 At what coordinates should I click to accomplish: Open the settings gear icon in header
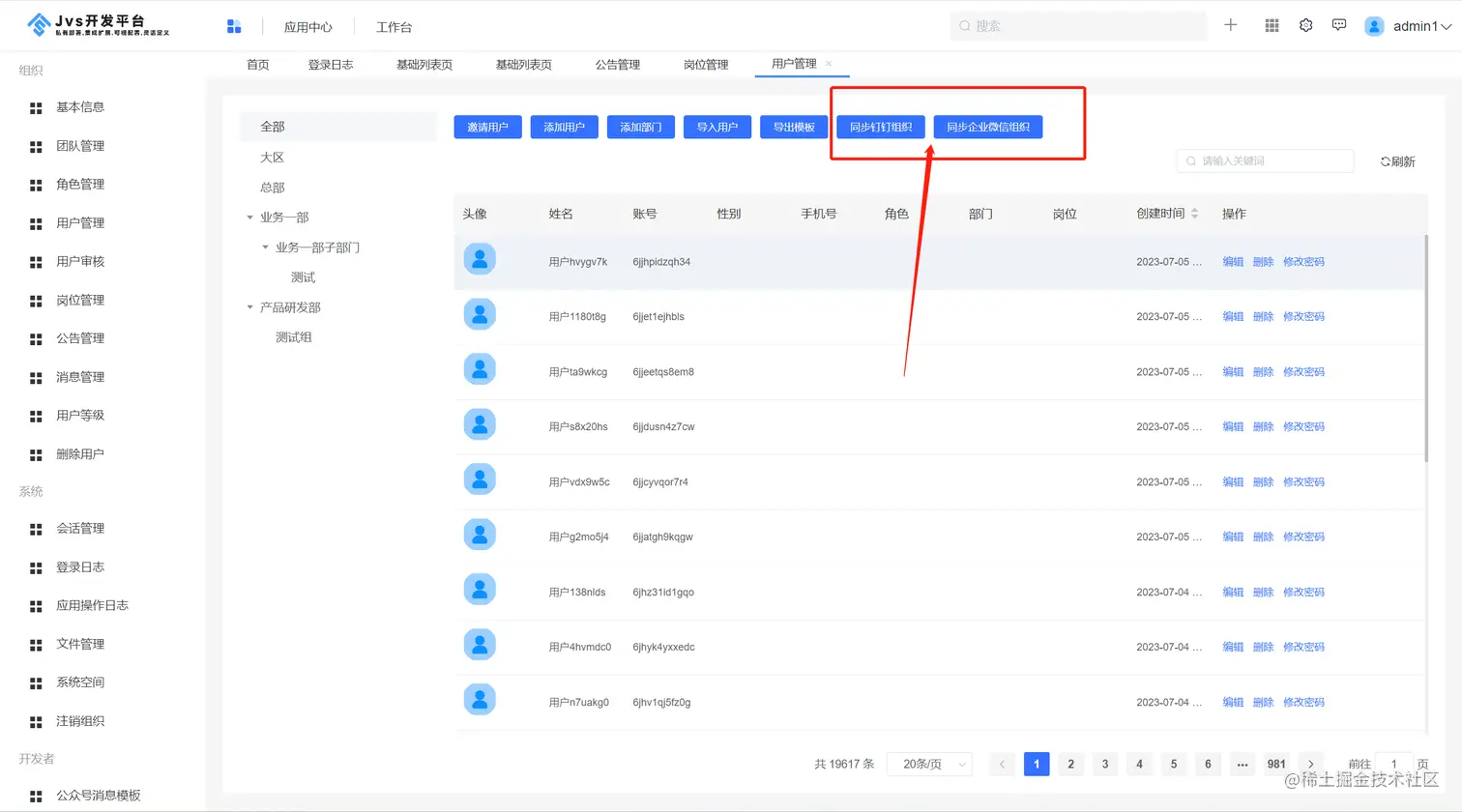(1306, 25)
